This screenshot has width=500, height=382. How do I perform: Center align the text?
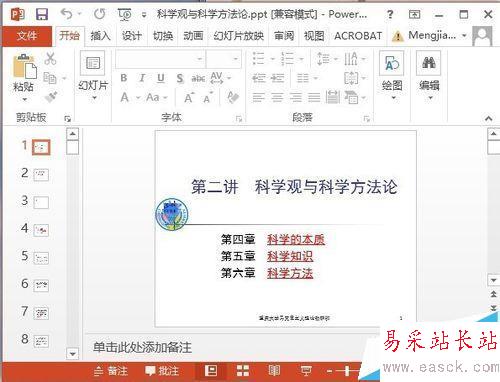point(277,97)
